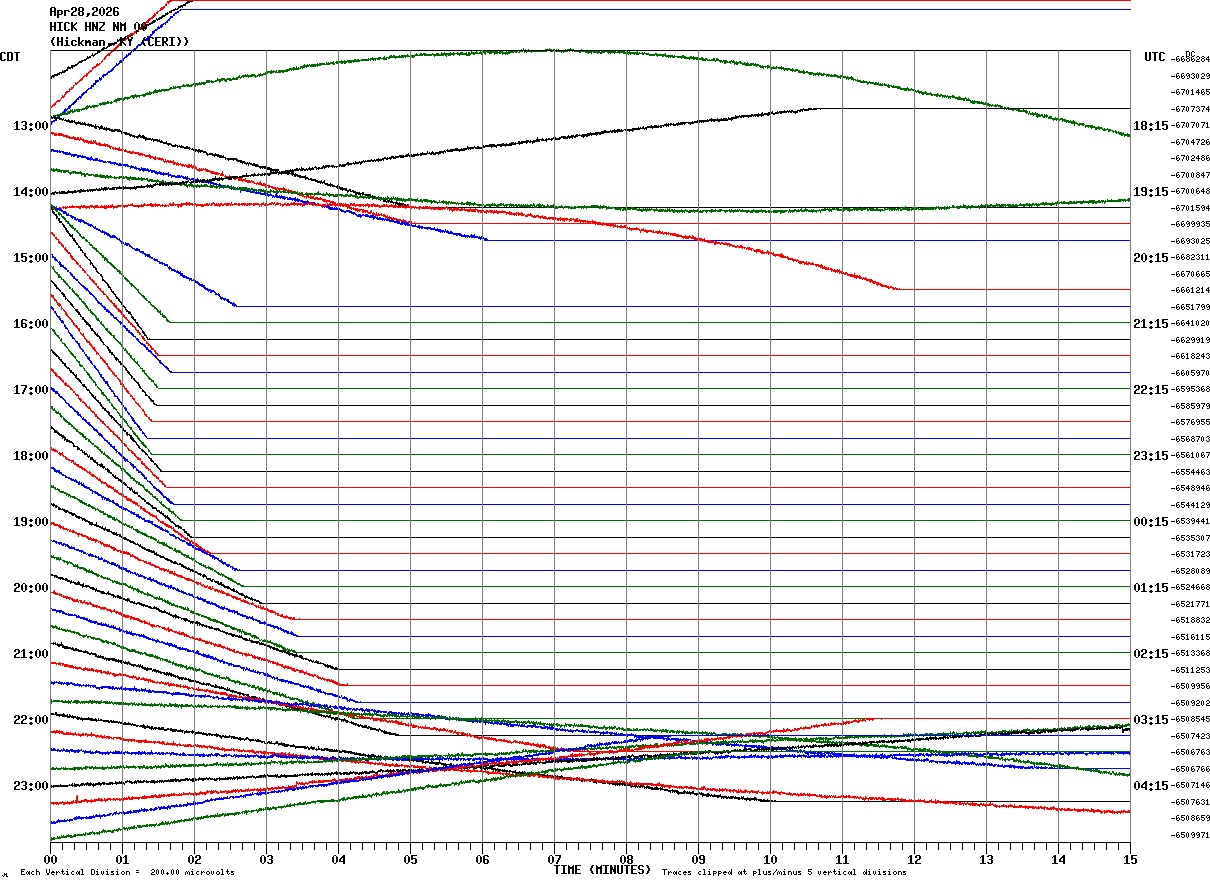This screenshot has width=1210, height=886.
Task: Click the DC offset value -6693029
Action: pos(1190,76)
